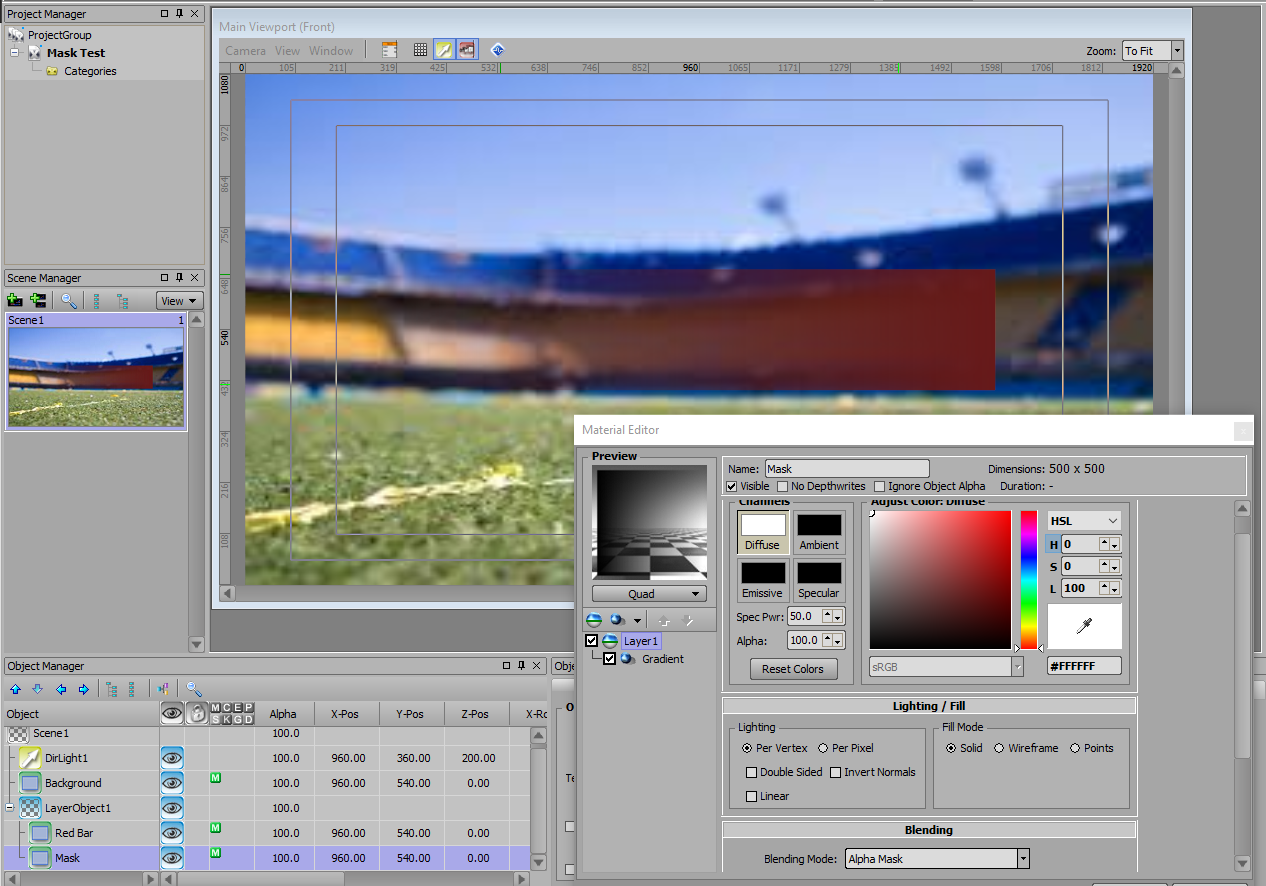The width and height of the screenshot is (1266, 886).
Task: Hide the Red Bar object
Action: tap(172, 833)
